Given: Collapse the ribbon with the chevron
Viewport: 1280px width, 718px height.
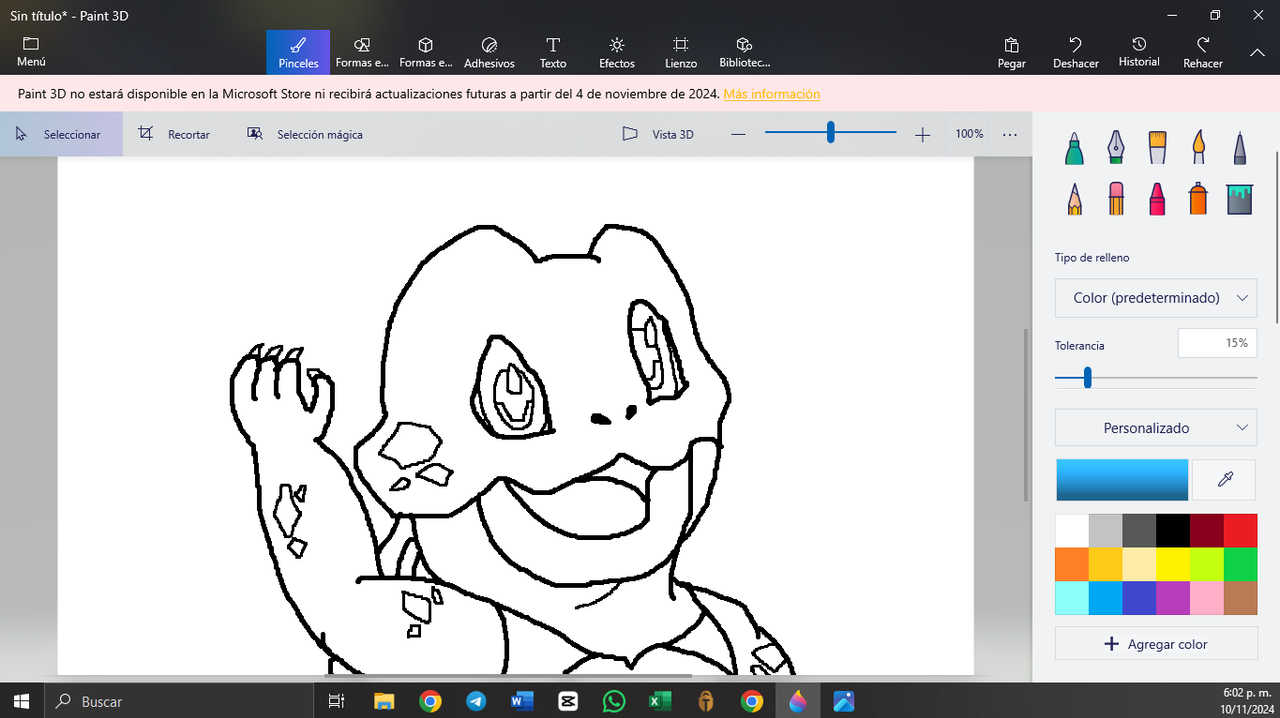Looking at the screenshot, I should 1258,52.
